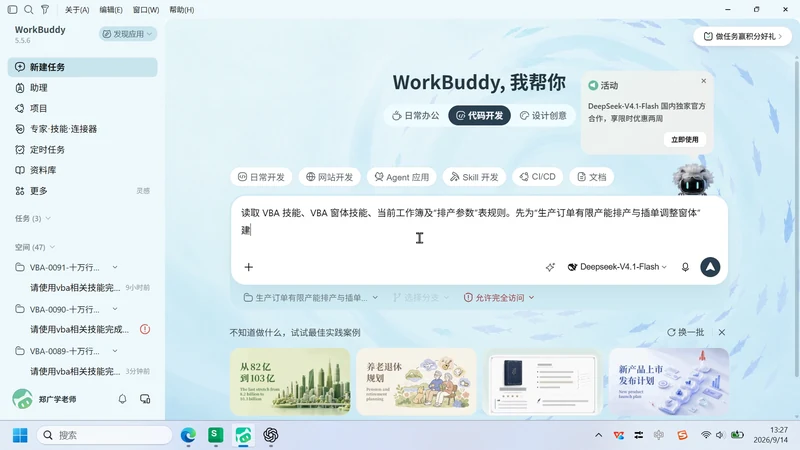The image size is (800, 450).
Task: Open the 生产订单有限产能排产 folder dropdown
Action: coord(311,298)
